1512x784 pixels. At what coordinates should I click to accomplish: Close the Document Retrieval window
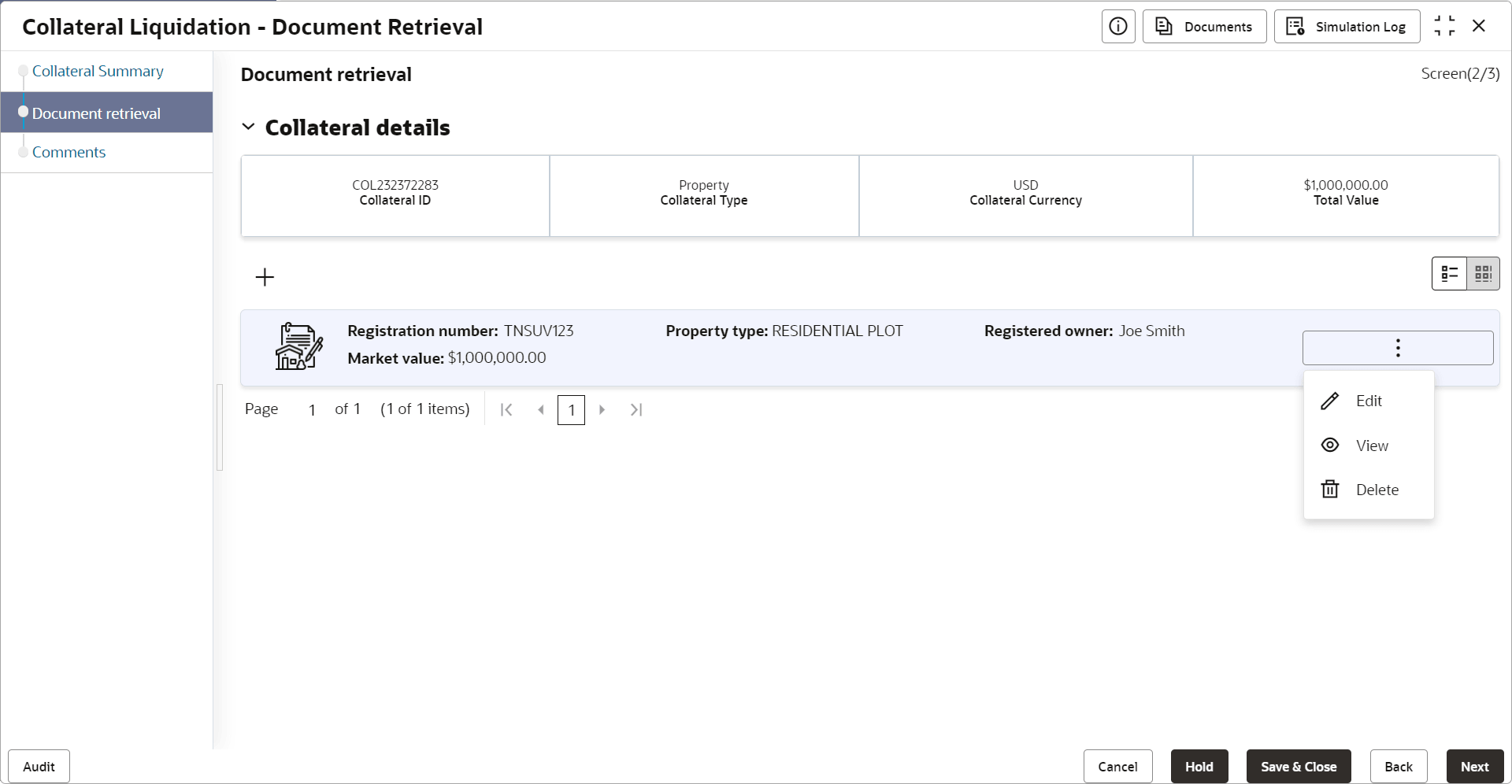[1479, 26]
